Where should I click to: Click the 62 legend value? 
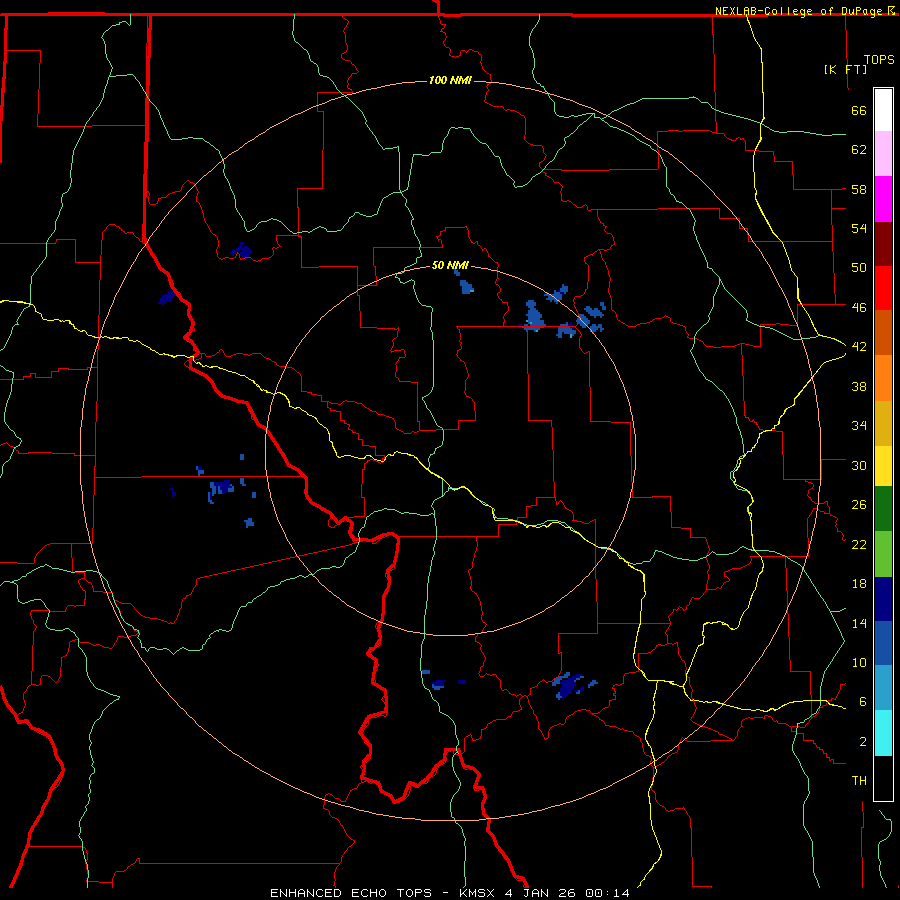(x=859, y=150)
